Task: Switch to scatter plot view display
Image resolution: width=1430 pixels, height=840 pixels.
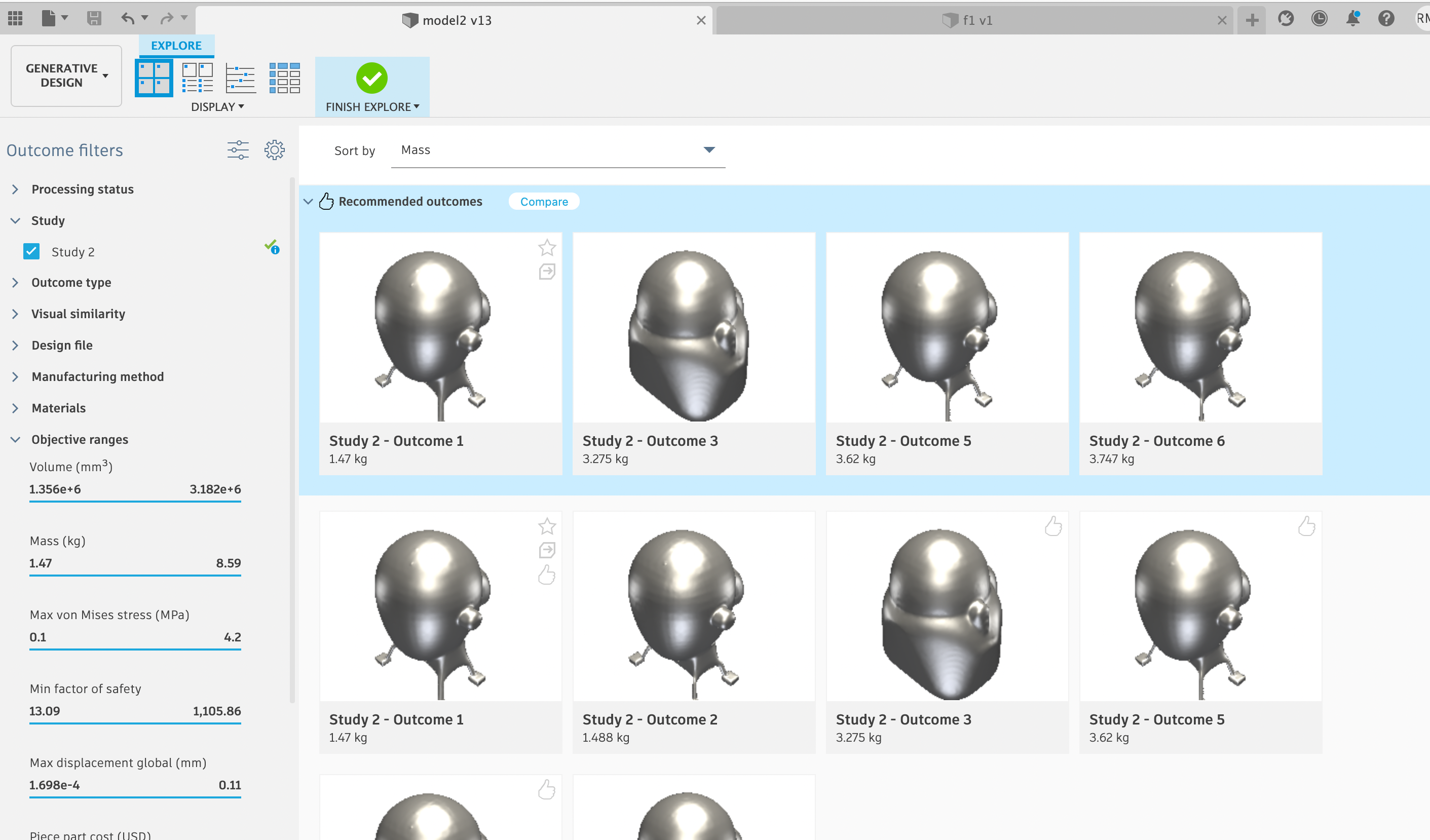Action: pyautogui.click(x=241, y=78)
